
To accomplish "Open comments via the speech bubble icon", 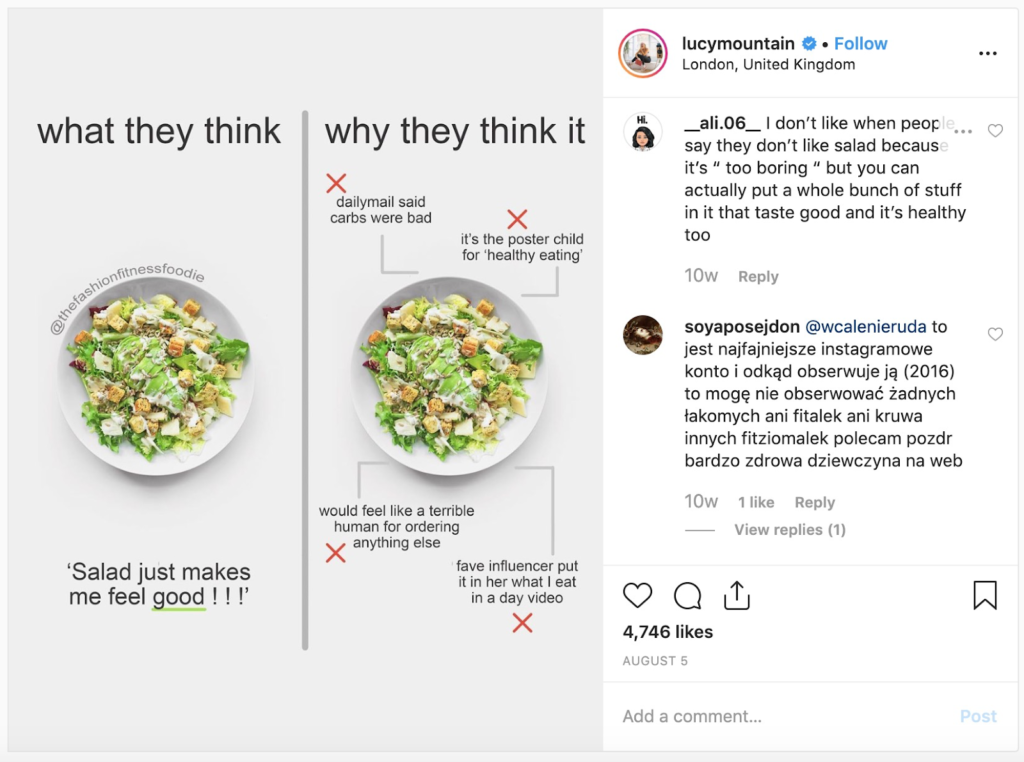I will pos(688,595).
